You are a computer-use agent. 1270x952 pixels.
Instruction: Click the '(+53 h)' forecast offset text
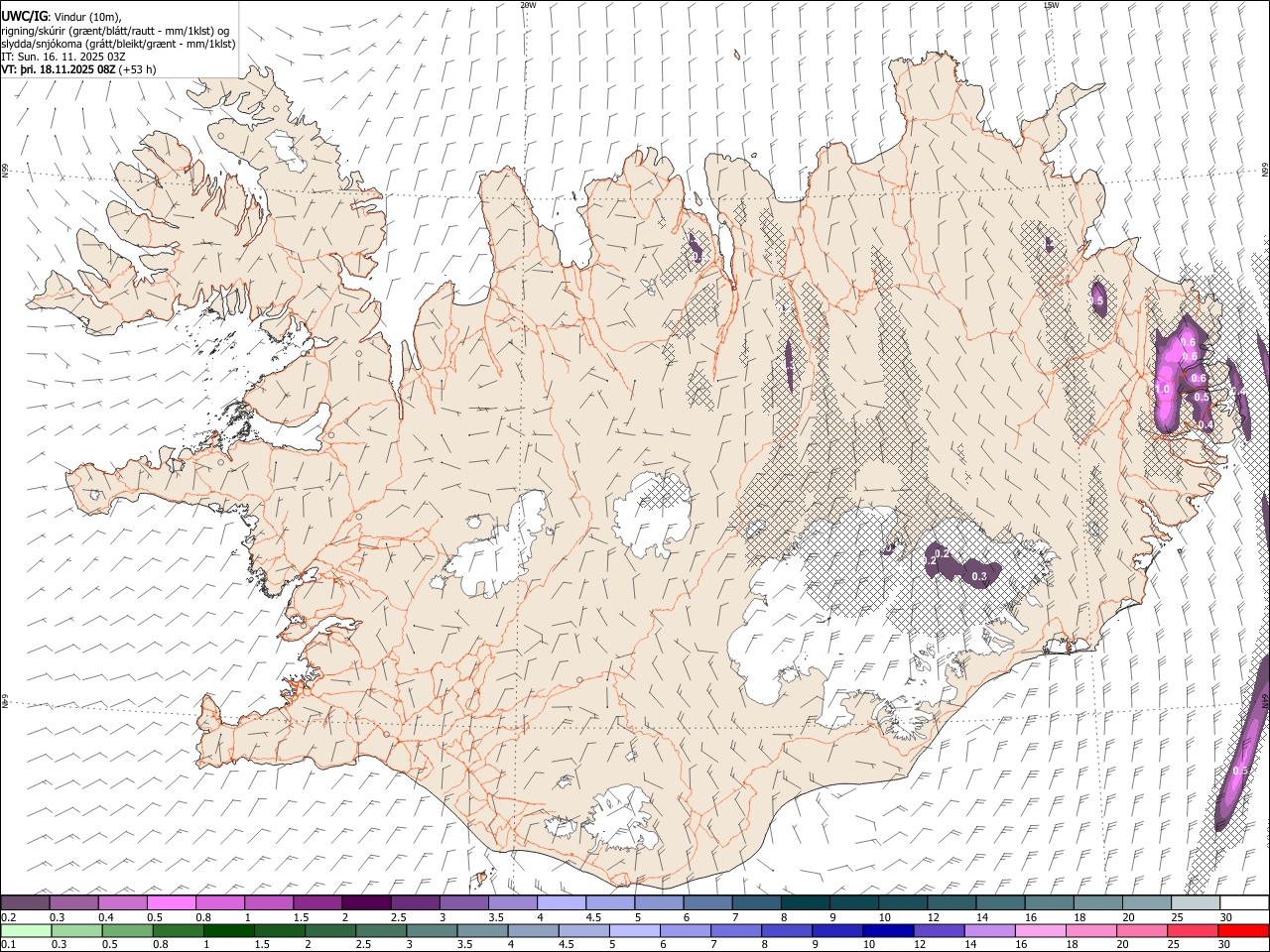[x=138, y=70]
